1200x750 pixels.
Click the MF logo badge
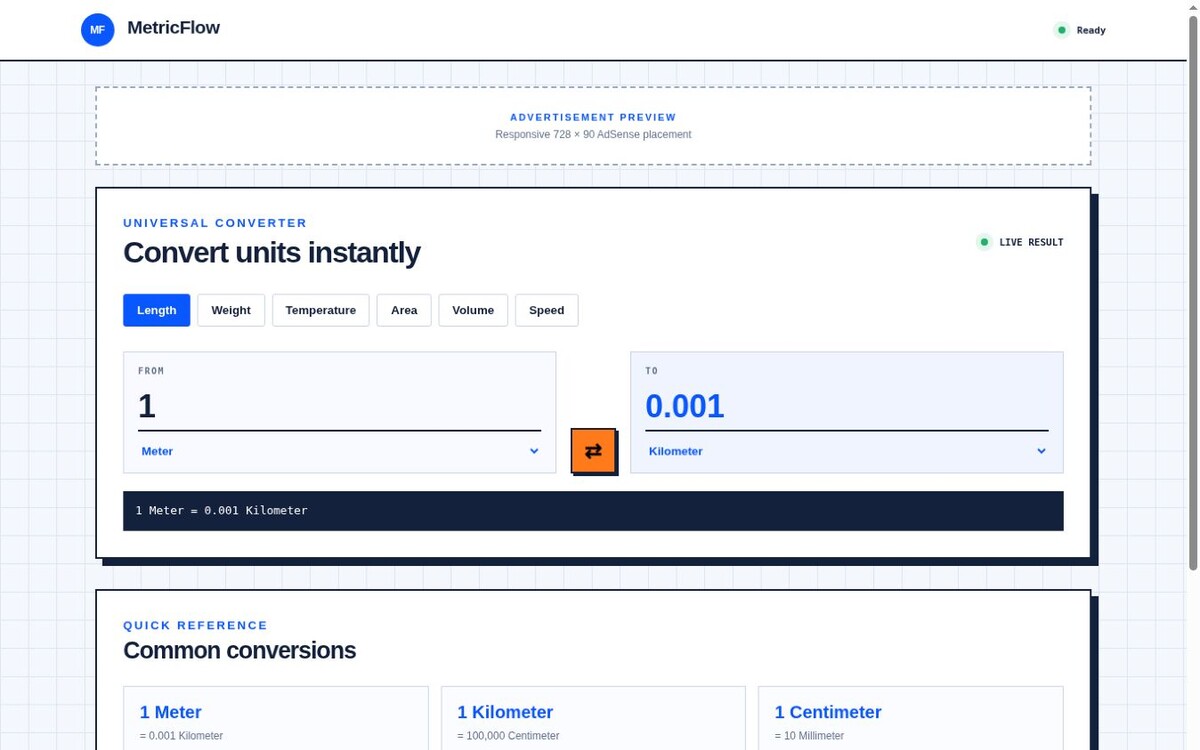[97, 29]
